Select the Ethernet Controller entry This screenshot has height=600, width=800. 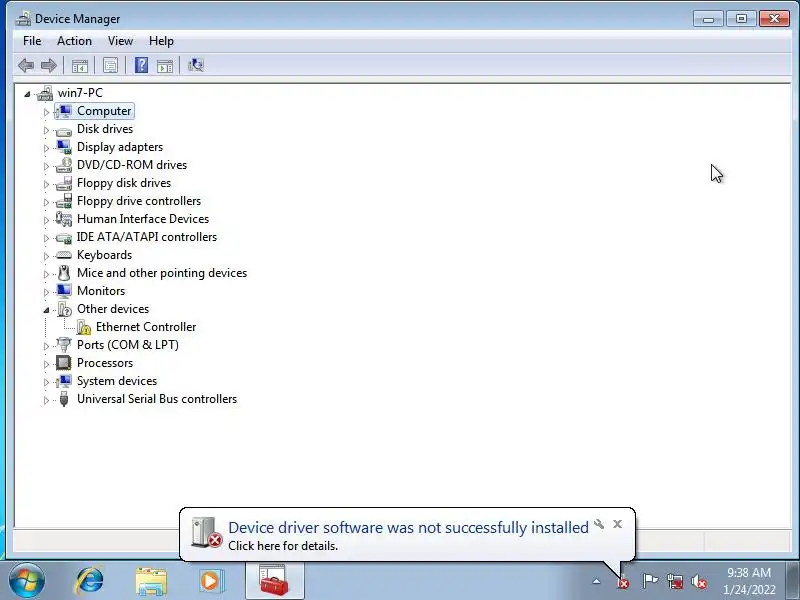click(x=146, y=327)
